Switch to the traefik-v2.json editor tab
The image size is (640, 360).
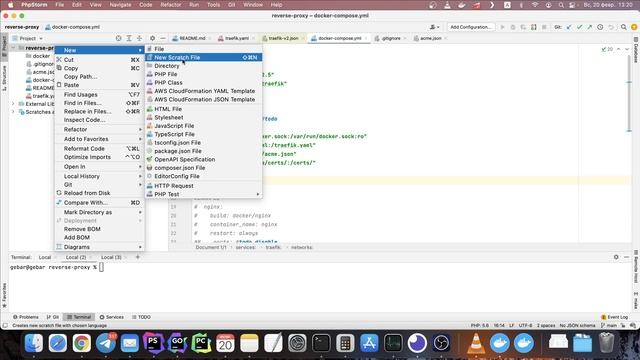(283, 38)
